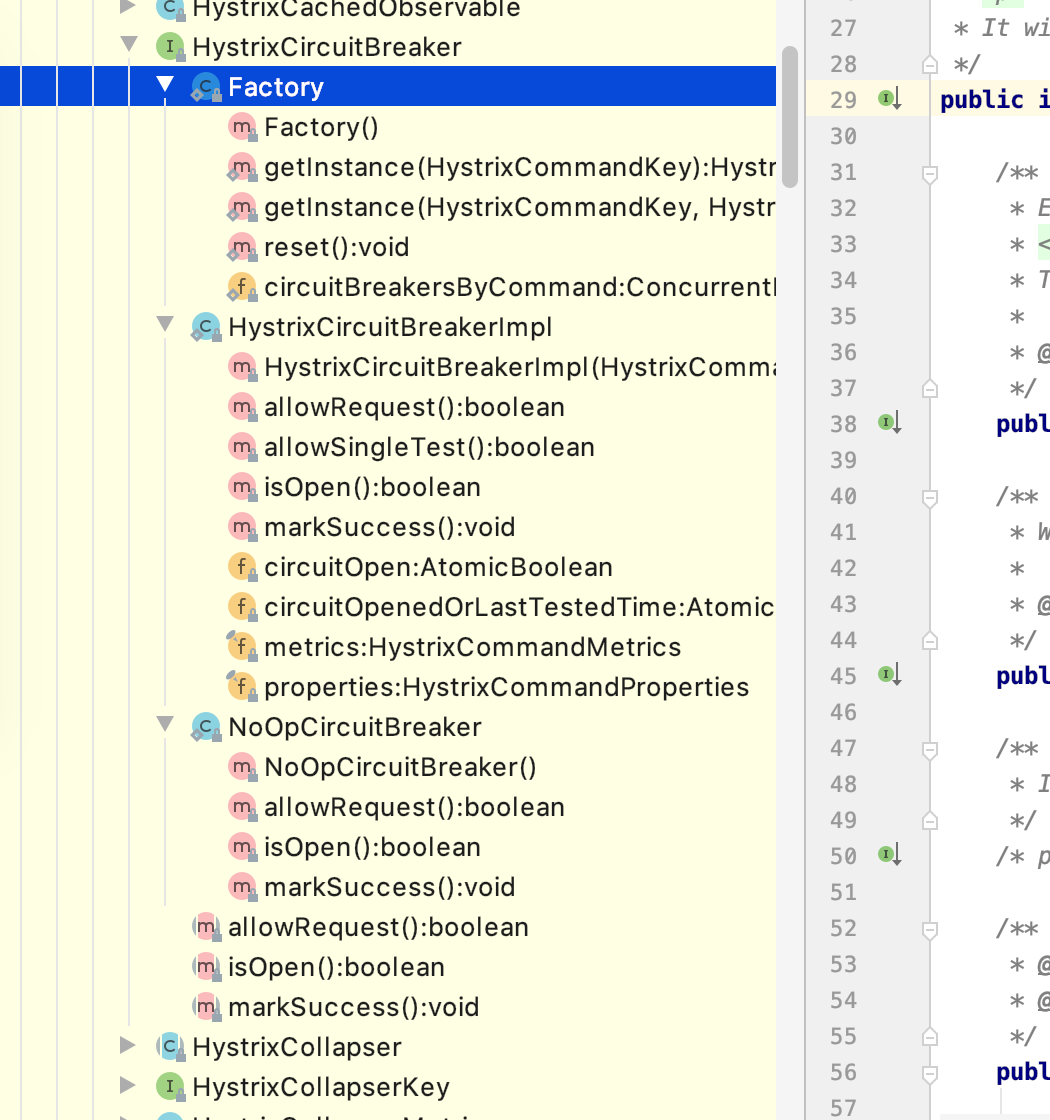1050x1120 pixels.
Task: Click the circuitBreakersByCommand field icon
Action: [x=241, y=287]
